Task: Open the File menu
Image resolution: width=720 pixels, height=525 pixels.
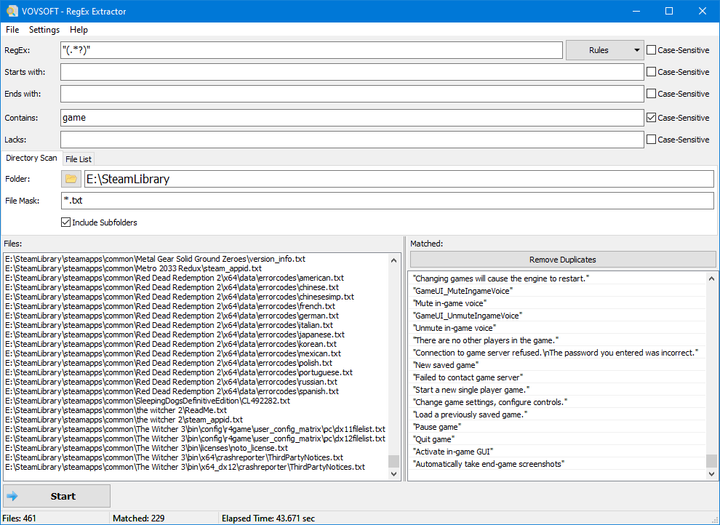Action: pos(12,30)
